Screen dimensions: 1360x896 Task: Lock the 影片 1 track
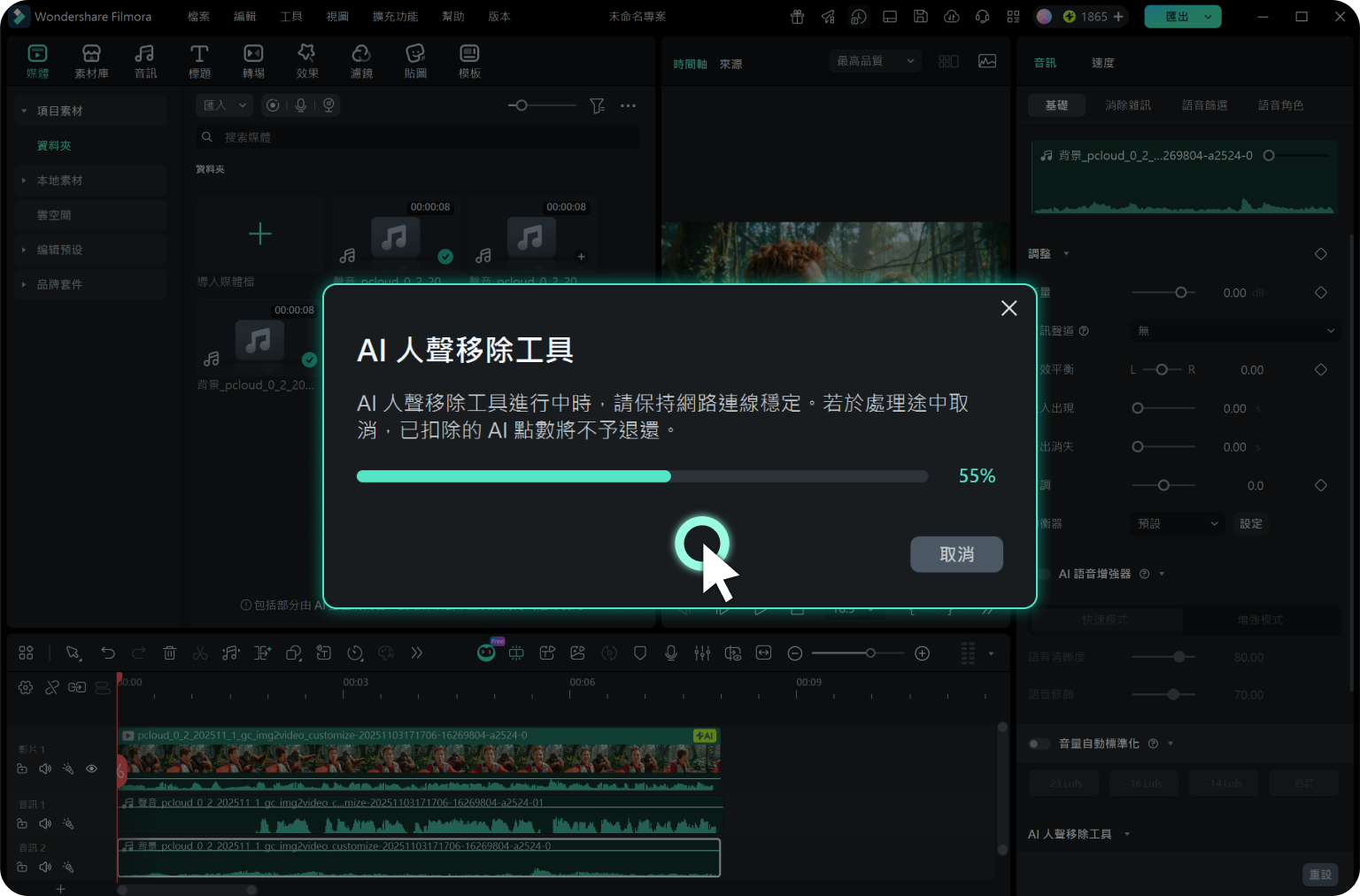[22, 769]
